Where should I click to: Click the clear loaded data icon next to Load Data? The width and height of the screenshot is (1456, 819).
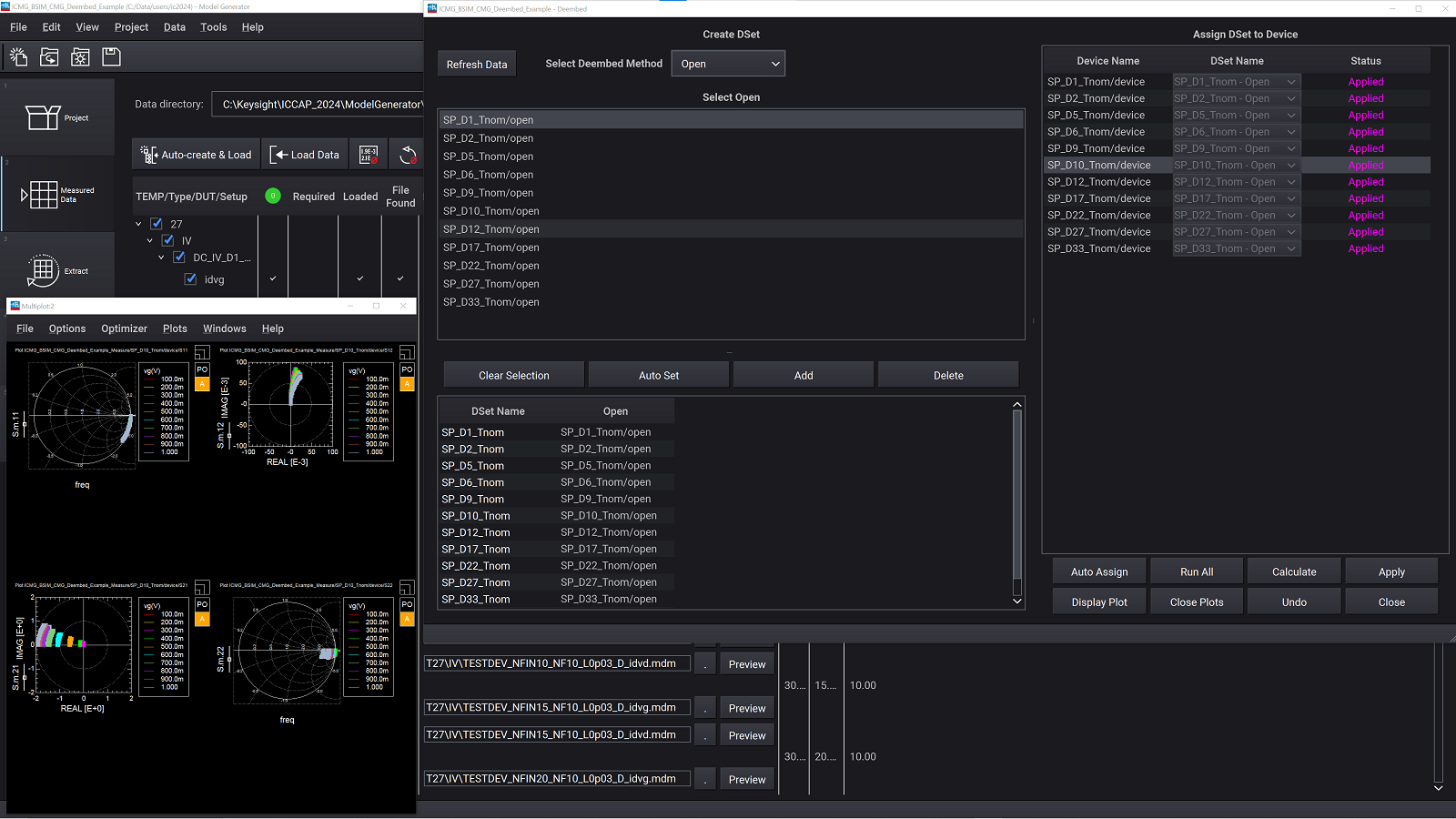pyautogui.click(x=369, y=154)
